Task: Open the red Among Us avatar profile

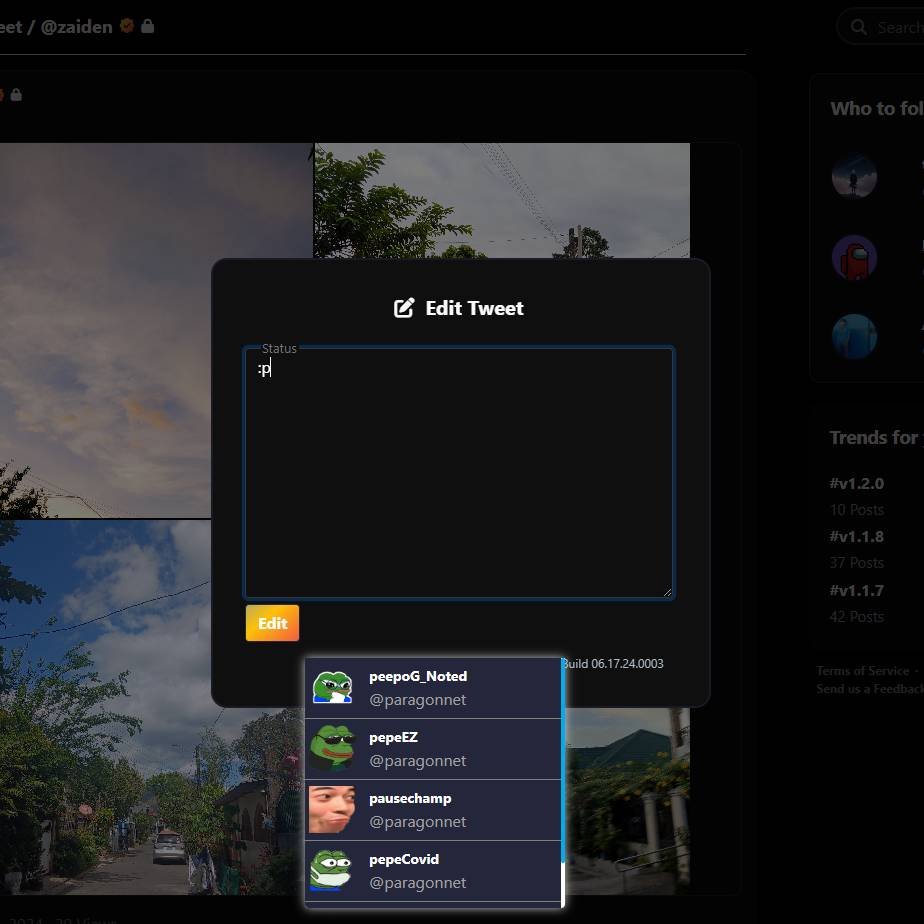Action: 854,258
